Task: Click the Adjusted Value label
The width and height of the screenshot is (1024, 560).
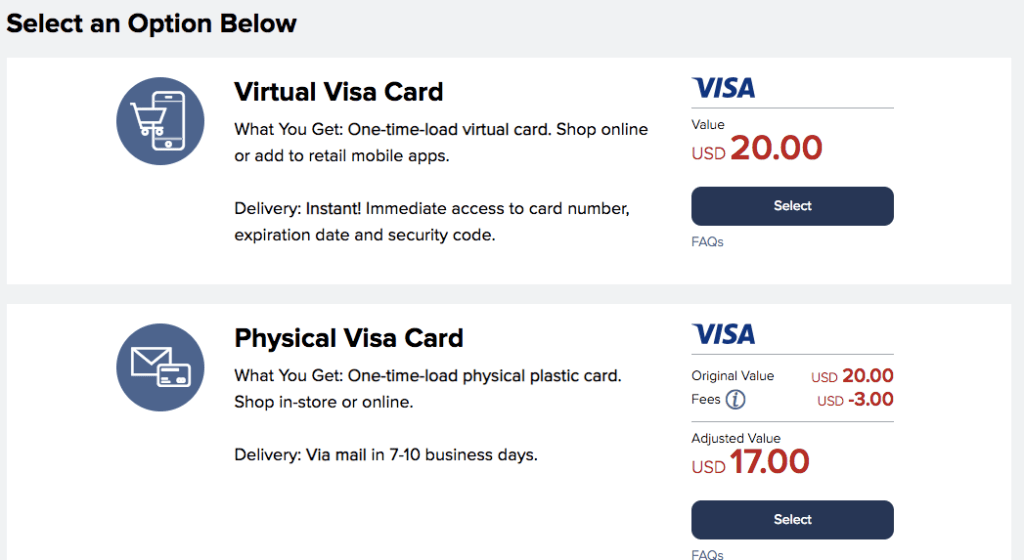Action: 736,439
